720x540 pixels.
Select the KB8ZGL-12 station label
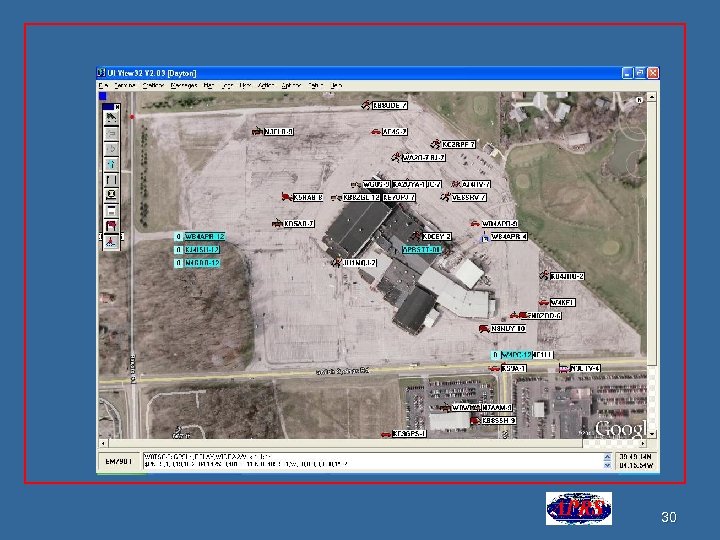(361, 197)
